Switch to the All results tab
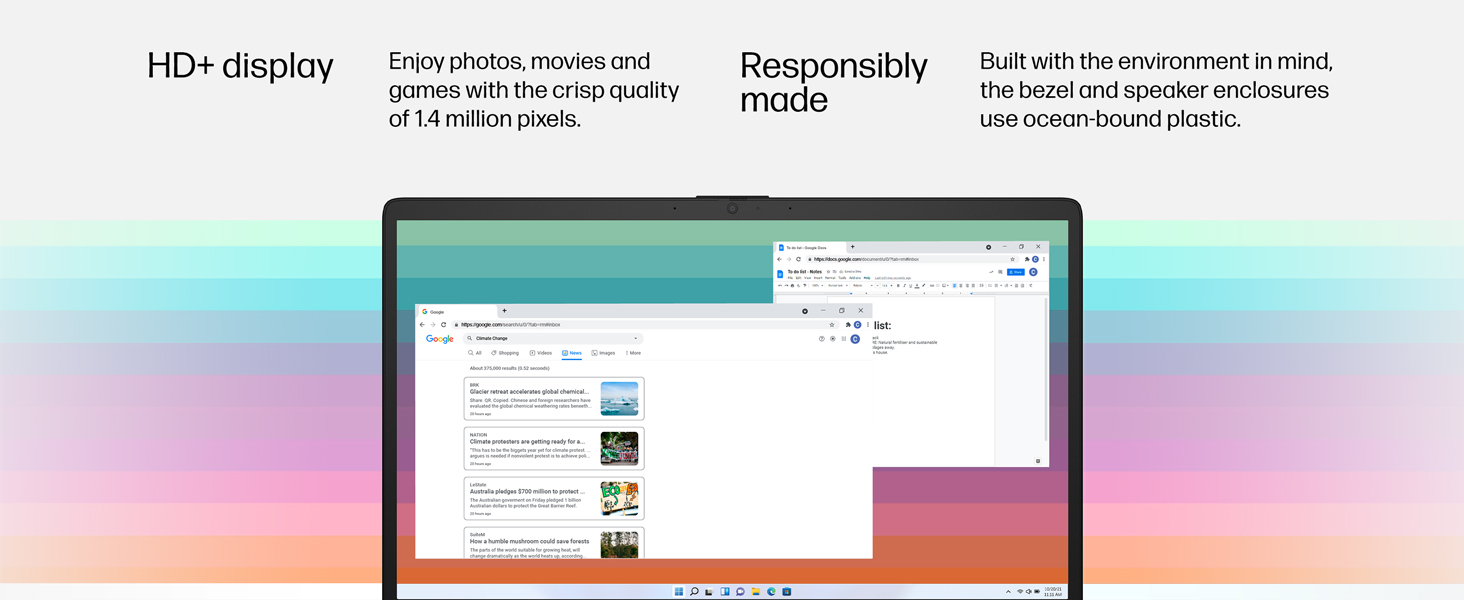The height and width of the screenshot is (600, 1464). 475,353
